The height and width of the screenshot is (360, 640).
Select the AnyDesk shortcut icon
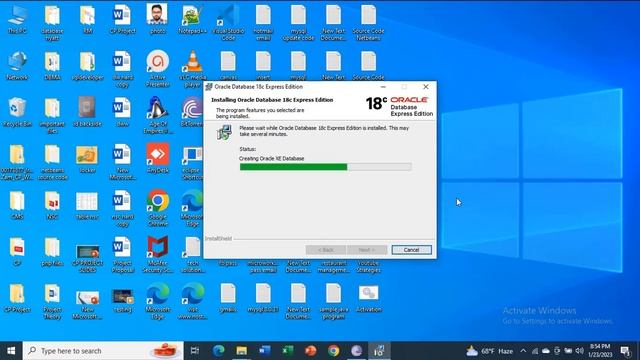(158, 159)
